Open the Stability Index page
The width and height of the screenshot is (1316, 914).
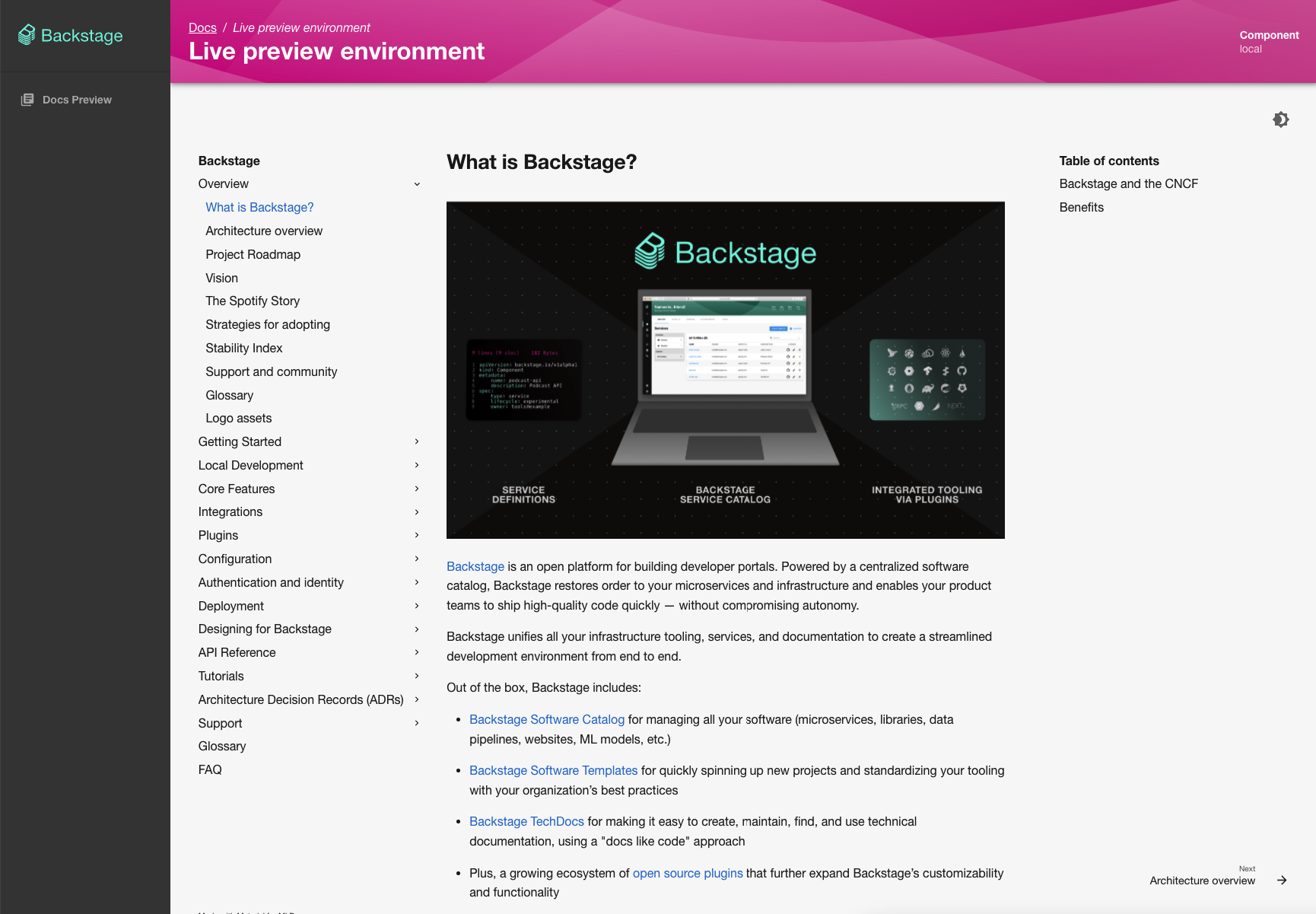tap(243, 349)
